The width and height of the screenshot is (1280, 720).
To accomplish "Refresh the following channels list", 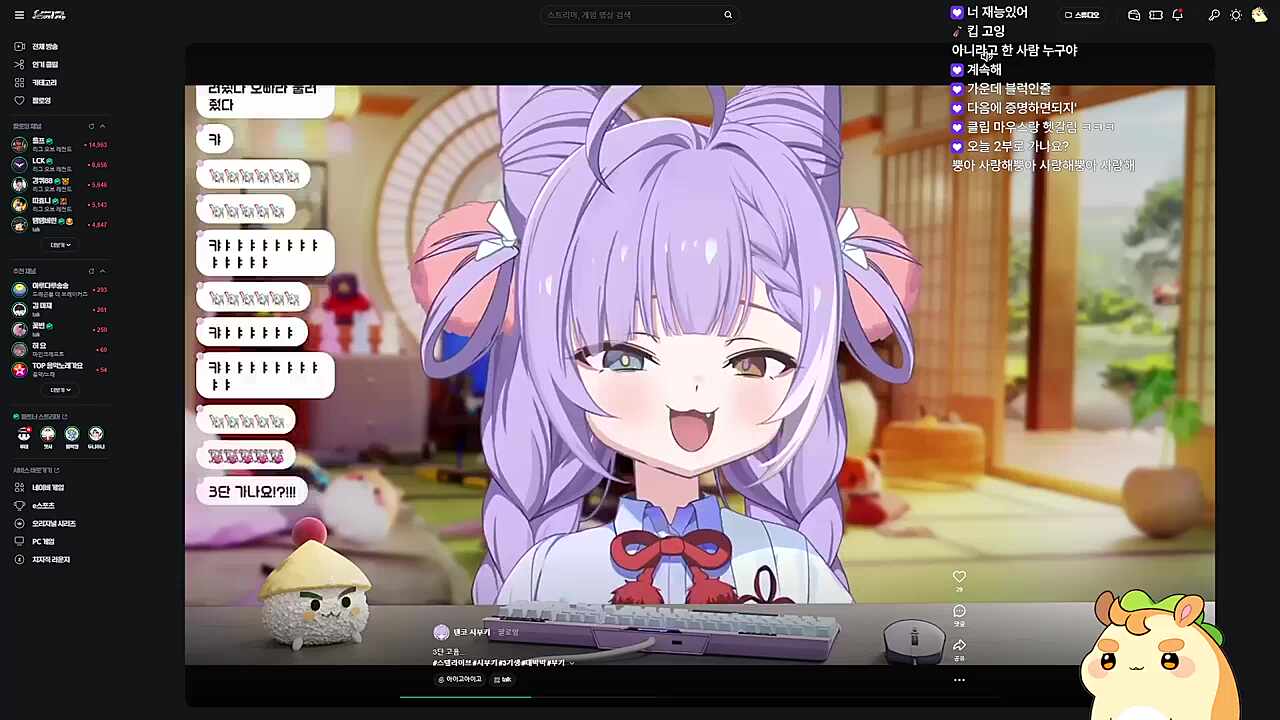I will coord(91,126).
